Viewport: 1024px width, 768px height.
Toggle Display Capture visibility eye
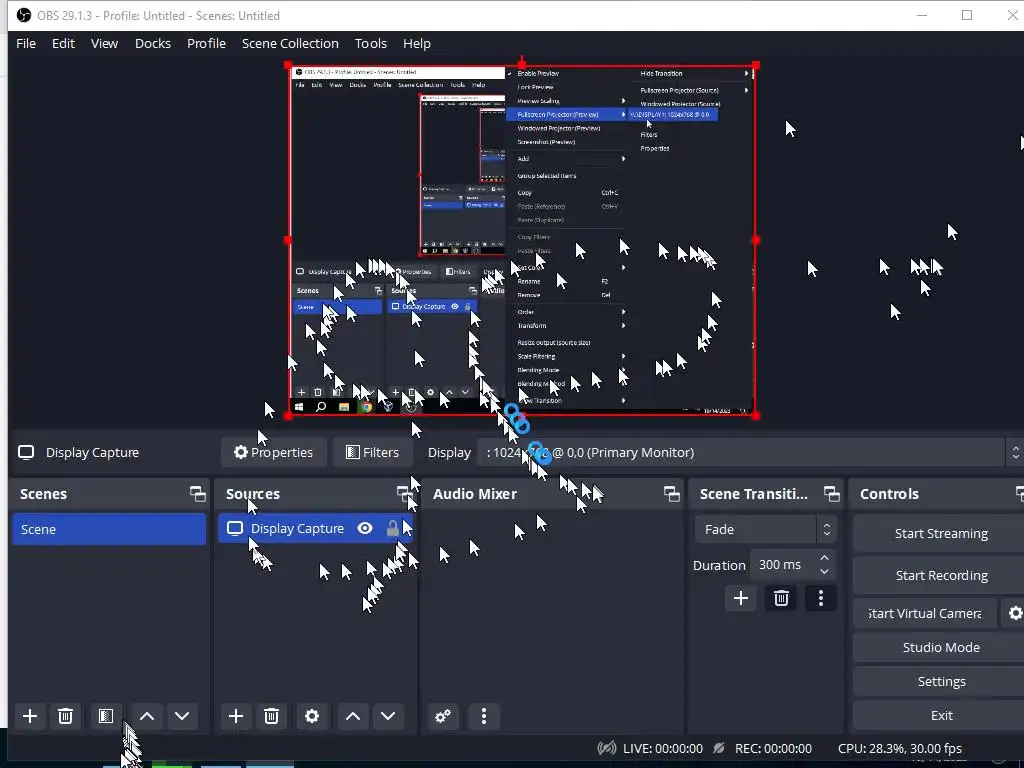pos(365,528)
